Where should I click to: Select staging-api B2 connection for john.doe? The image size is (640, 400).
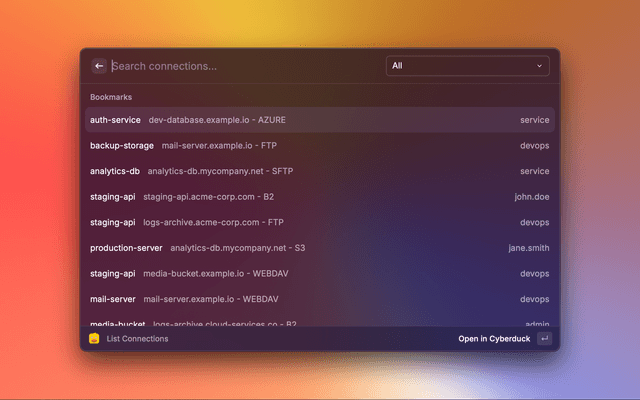[319, 197]
